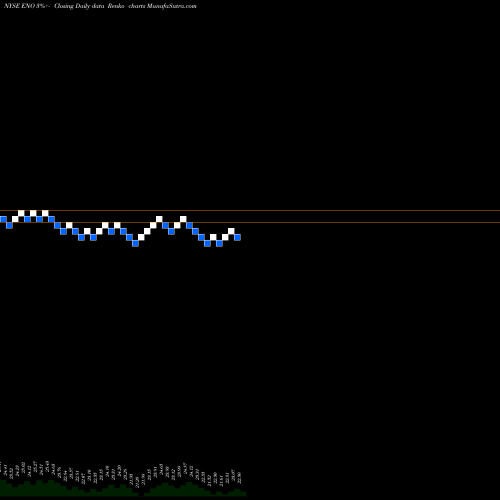Click the 'NYSE ENO' chart title text

(19, 6)
